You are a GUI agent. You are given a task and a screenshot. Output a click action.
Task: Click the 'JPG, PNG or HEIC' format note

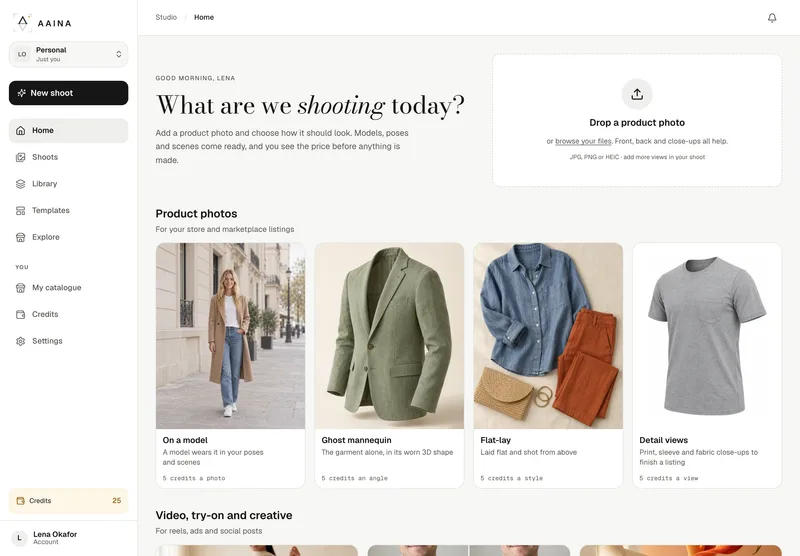pyautogui.click(x=637, y=157)
